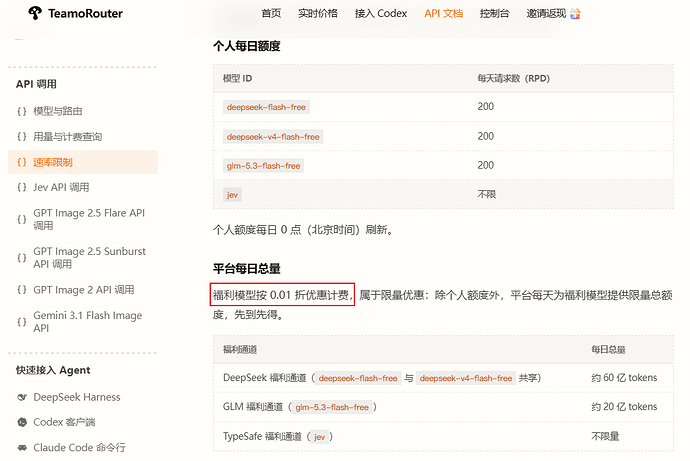
Task: Click the 个人每日额度 heading
Action: point(246,46)
